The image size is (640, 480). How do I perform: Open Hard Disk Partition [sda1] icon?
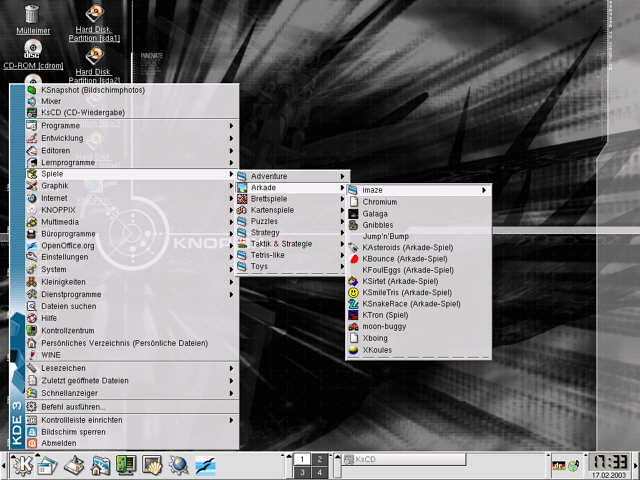click(94, 22)
